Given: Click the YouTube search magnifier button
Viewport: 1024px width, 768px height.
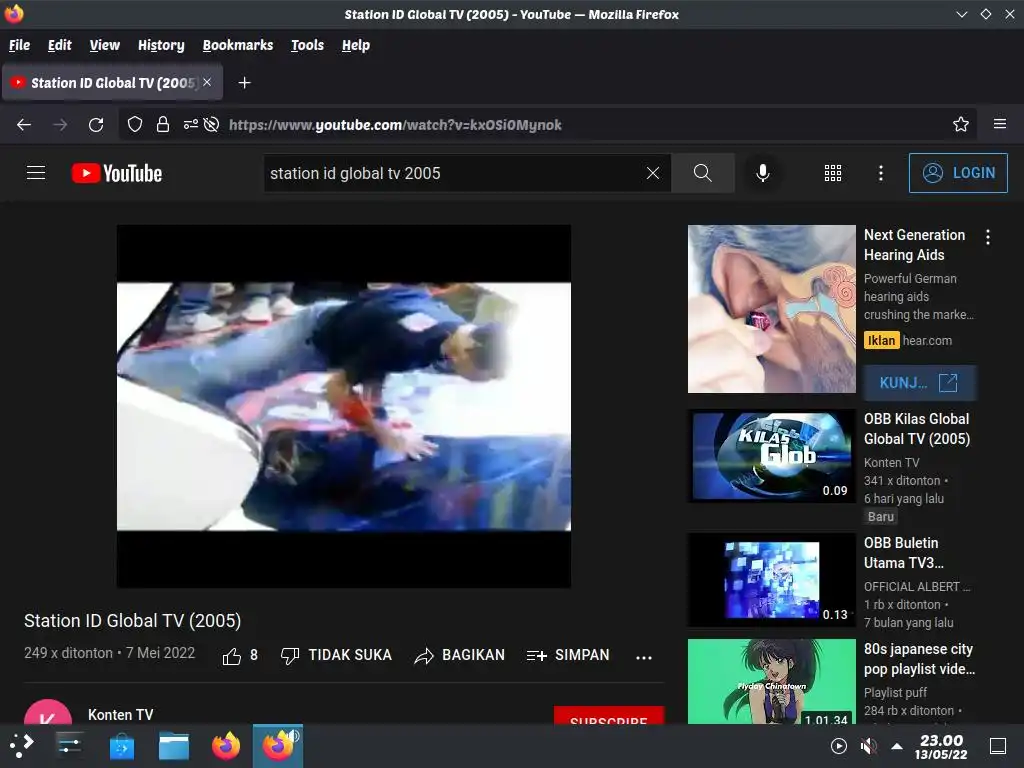Looking at the screenshot, I should click(703, 173).
